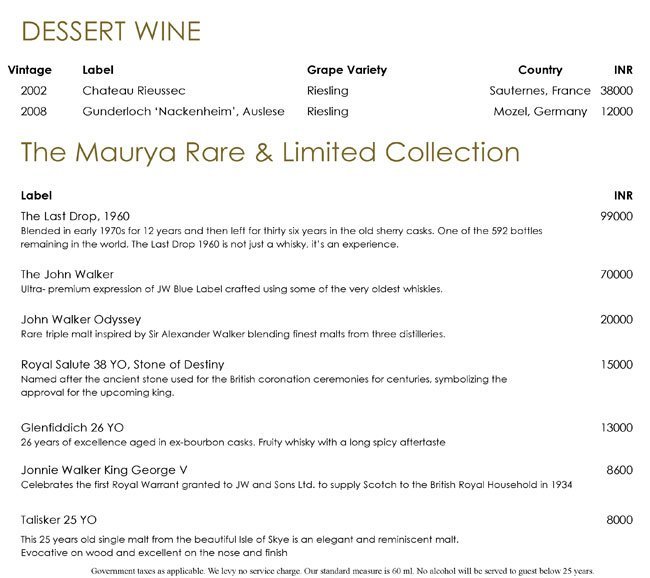650x578 pixels.
Task: Select The John Walker title
Action: tap(68, 274)
